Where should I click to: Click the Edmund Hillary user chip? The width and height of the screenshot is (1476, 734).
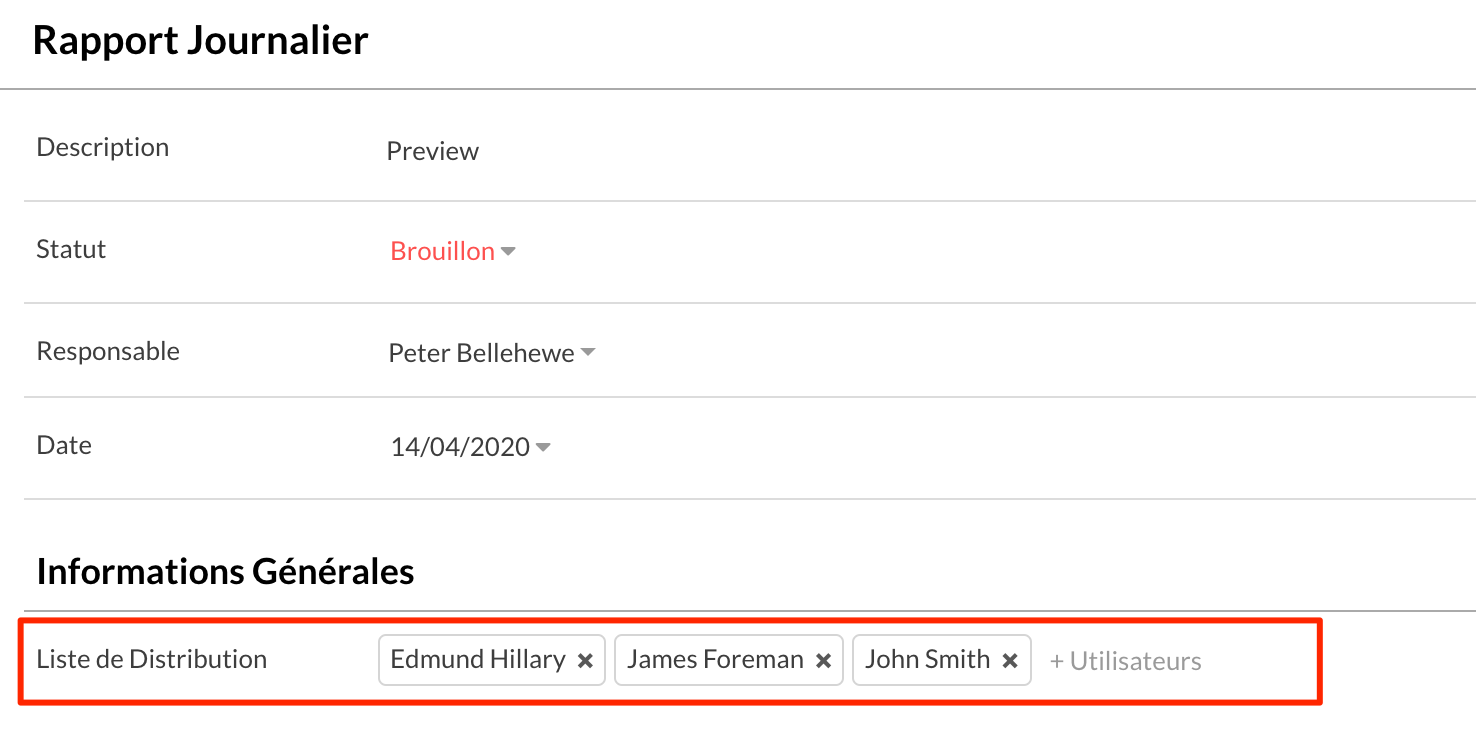click(475, 659)
